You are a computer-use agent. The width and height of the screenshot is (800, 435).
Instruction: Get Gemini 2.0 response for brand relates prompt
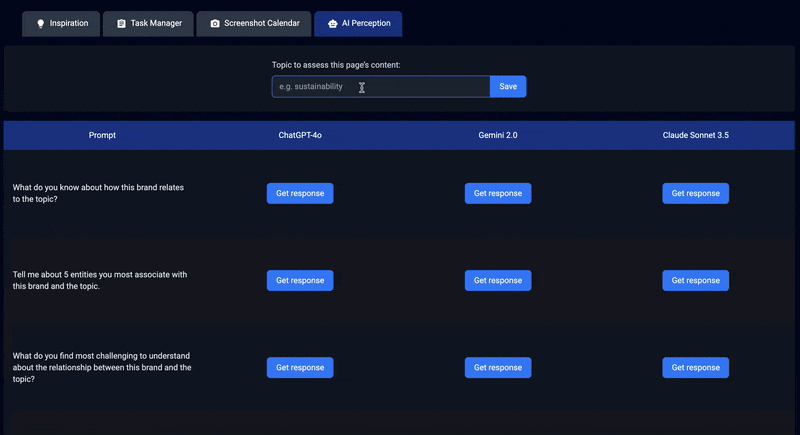point(498,193)
